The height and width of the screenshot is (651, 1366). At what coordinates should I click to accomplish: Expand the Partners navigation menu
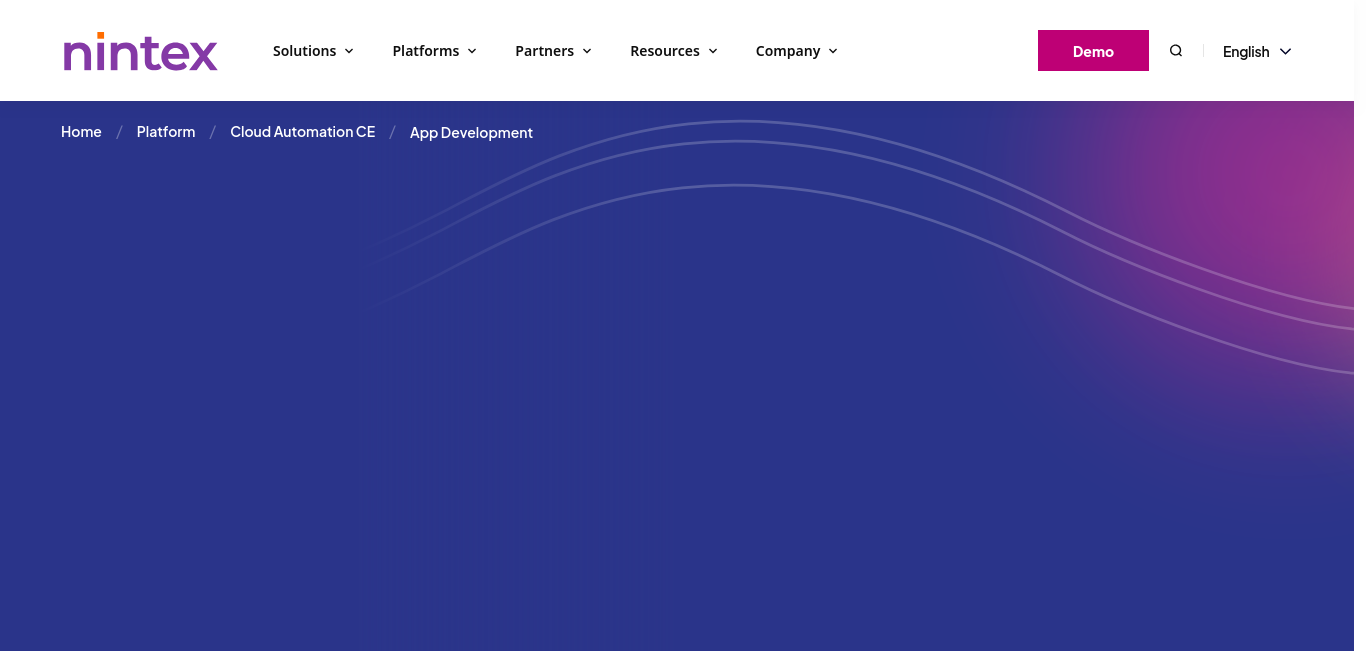[x=553, y=51]
